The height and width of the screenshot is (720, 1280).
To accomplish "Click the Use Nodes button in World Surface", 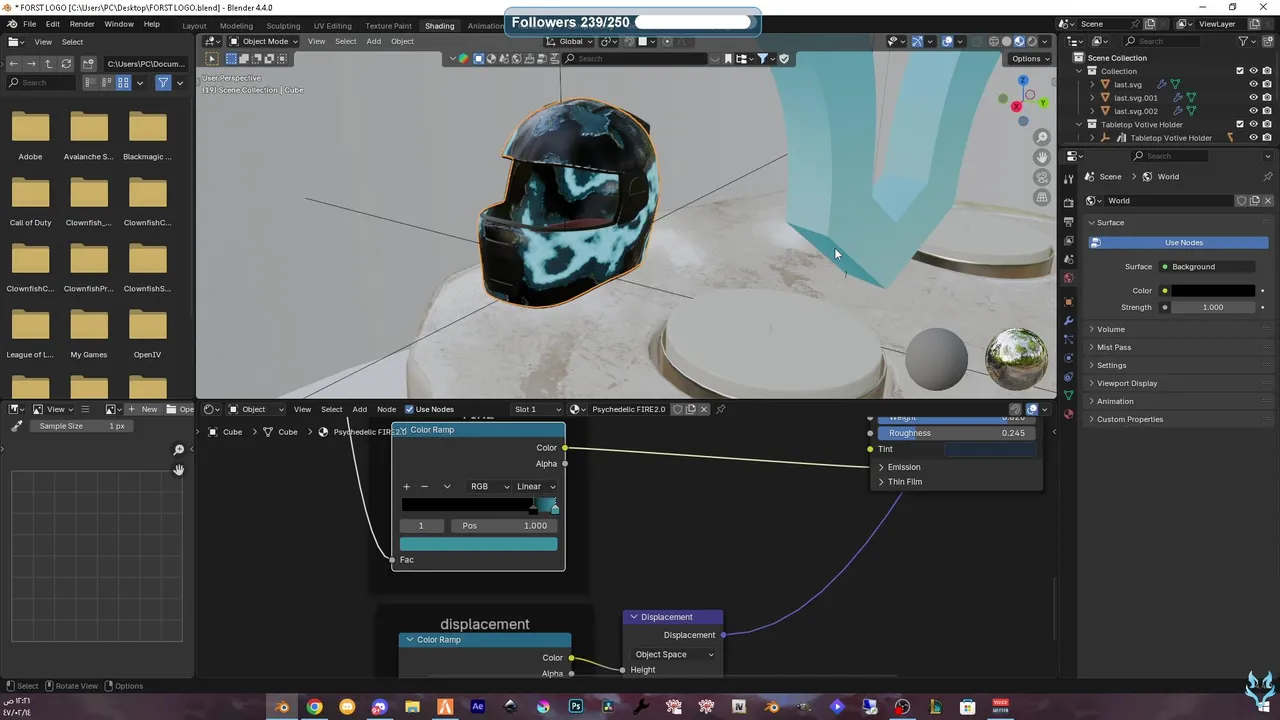I will pos(1179,243).
